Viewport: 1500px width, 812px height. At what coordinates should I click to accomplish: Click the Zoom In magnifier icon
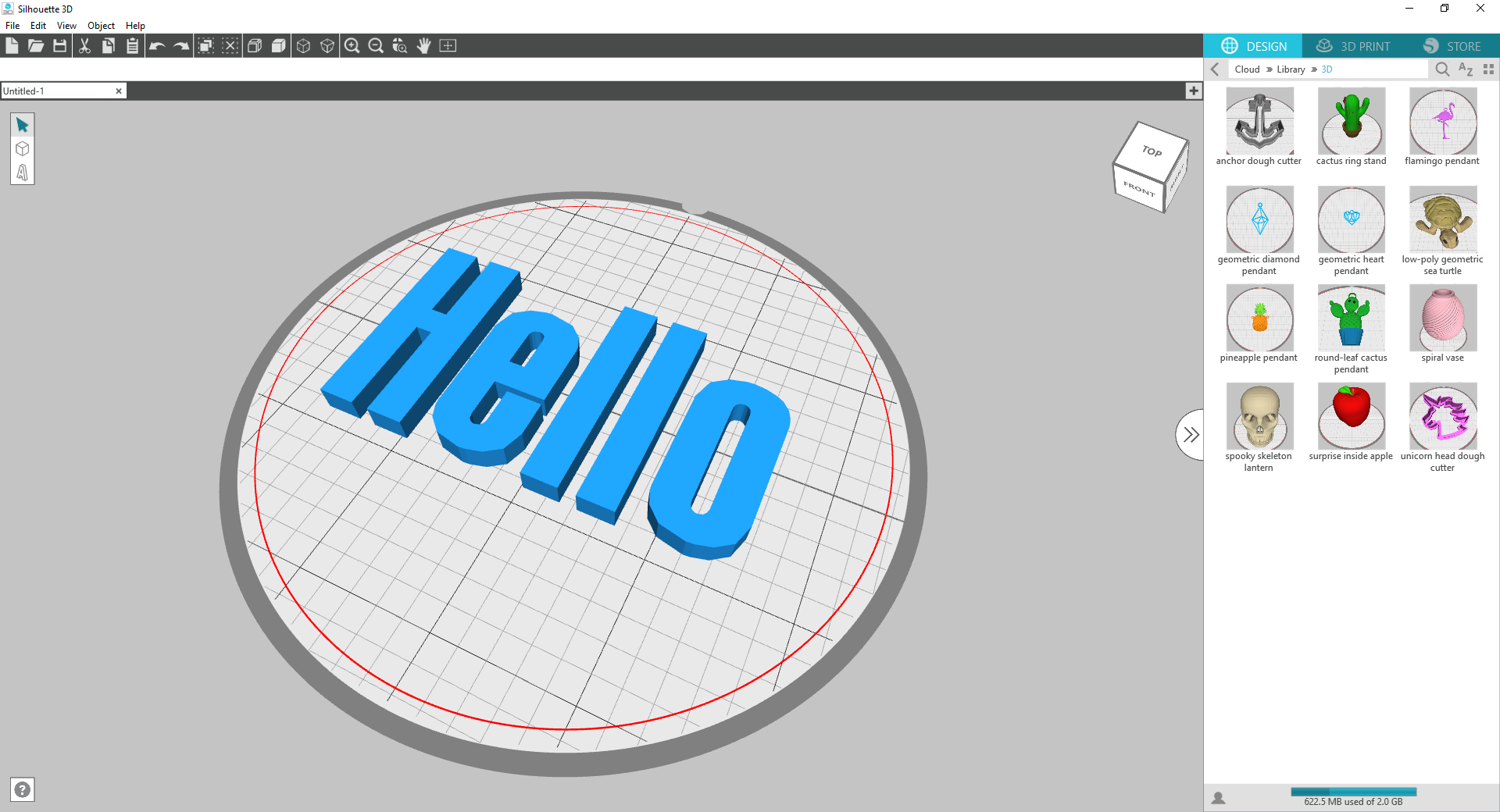tap(352, 46)
